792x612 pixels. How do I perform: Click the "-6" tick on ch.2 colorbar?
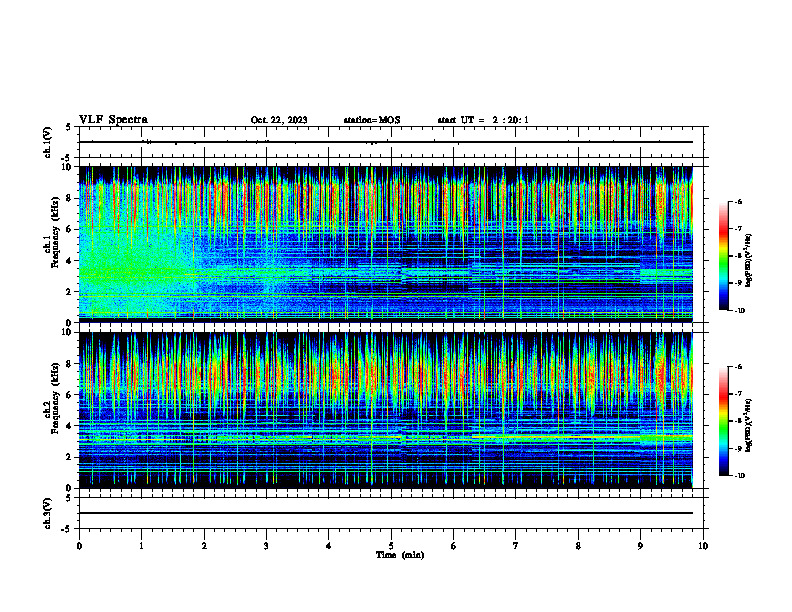(738, 367)
